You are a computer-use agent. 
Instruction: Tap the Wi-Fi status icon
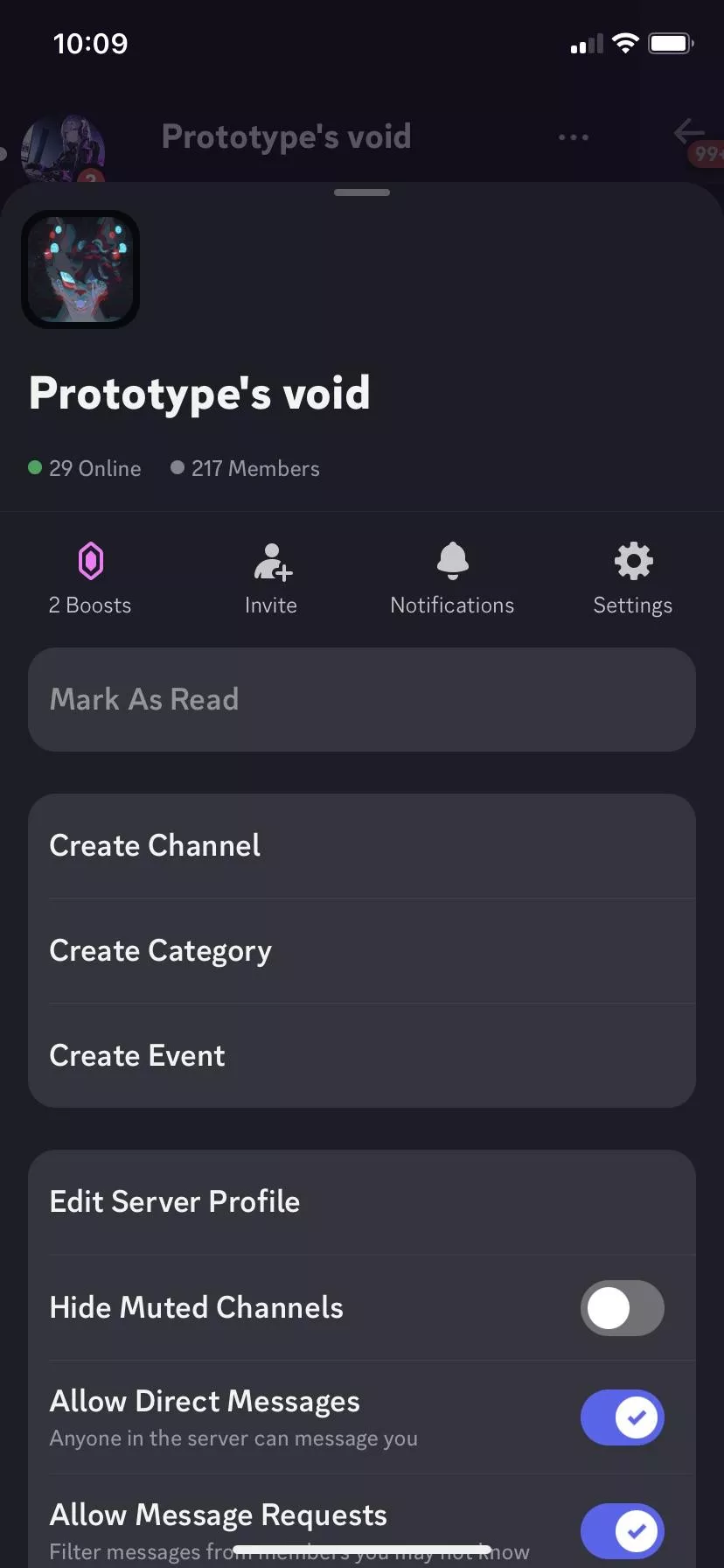(x=625, y=43)
